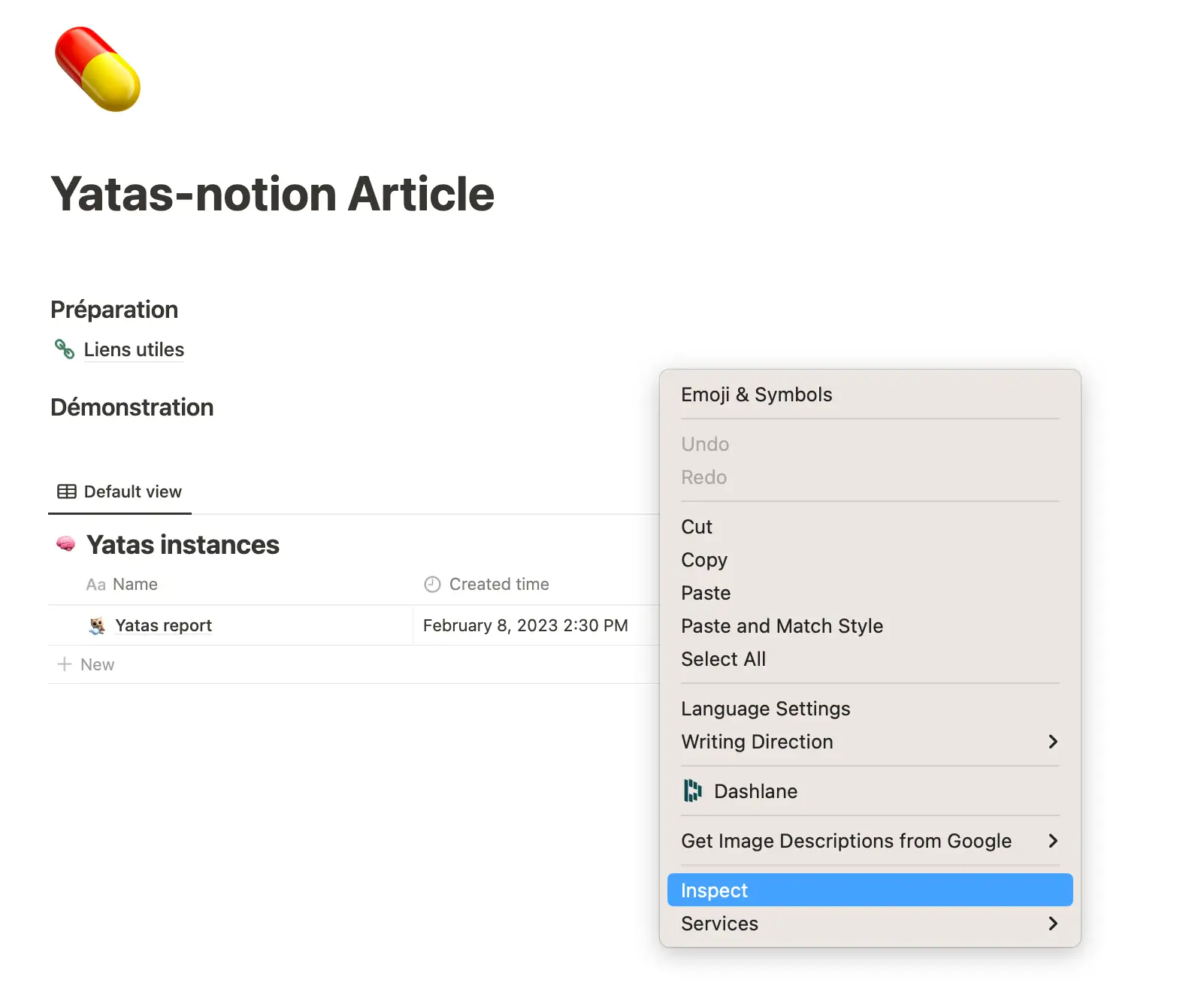Expand Writing Direction submenu arrow
Image resolution: width=1204 pixels, height=998 pixels.
1053,742
